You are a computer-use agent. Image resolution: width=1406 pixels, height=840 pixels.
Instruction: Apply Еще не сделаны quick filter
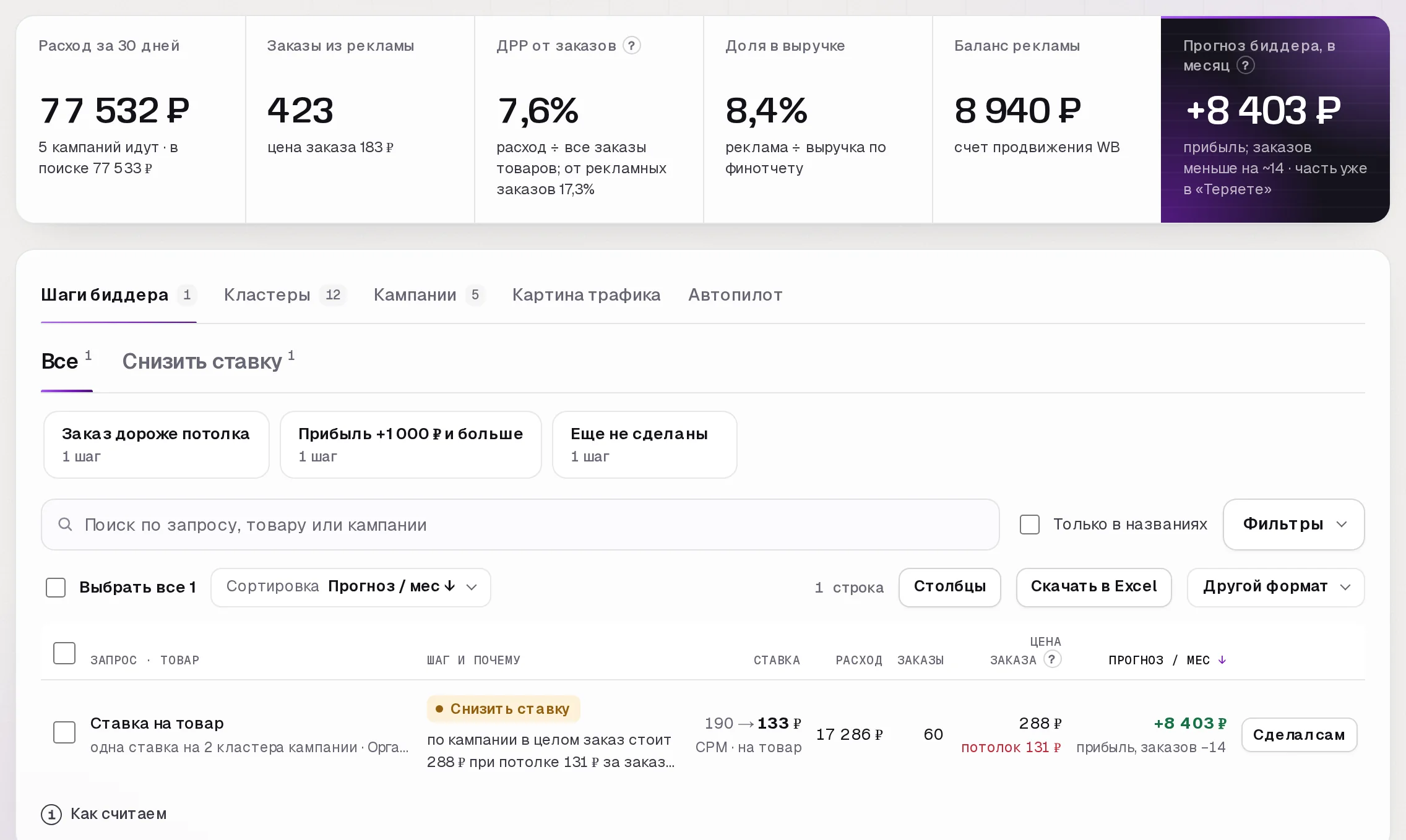[644, 445]
